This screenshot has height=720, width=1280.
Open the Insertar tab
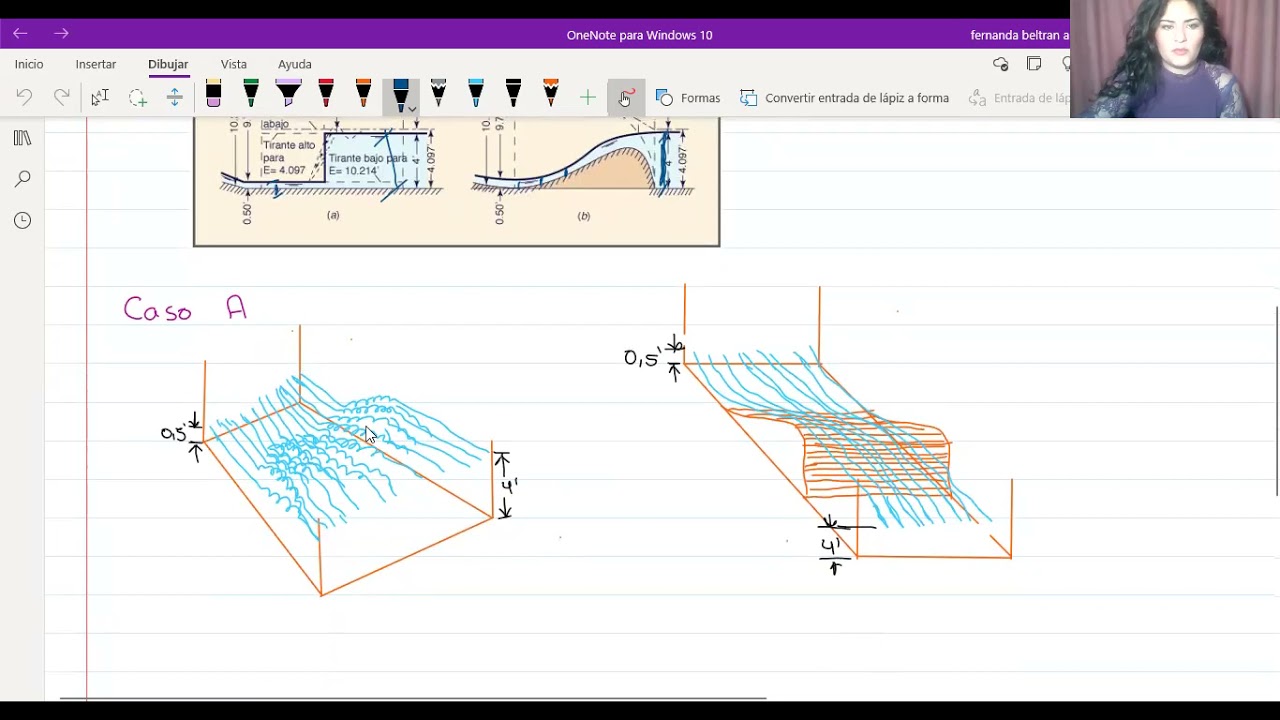pyautogui.click(x=96, y=64)
